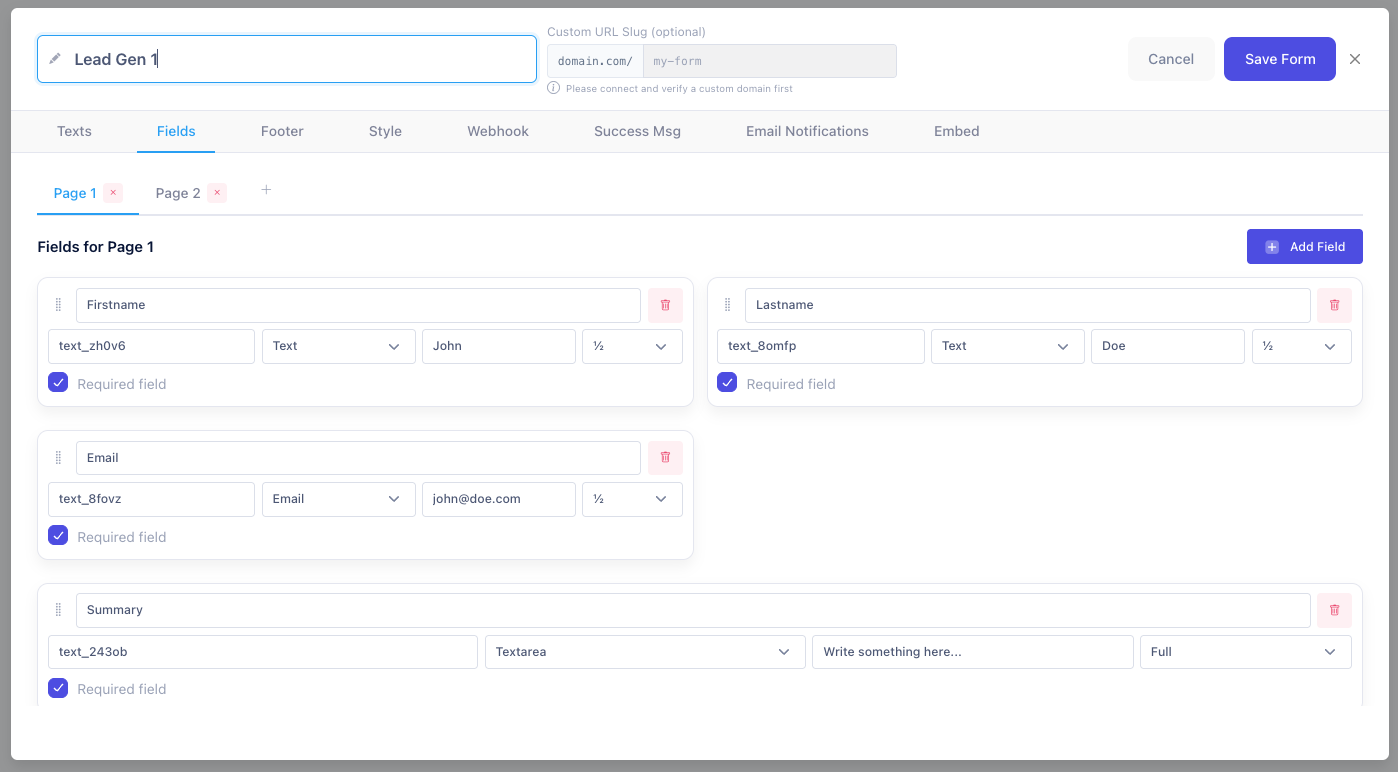Disable Required field on the Summary field
Image resolution: width=1398 pixels, height=772 pixels.
pyautogui.click(x=58, y=688)
